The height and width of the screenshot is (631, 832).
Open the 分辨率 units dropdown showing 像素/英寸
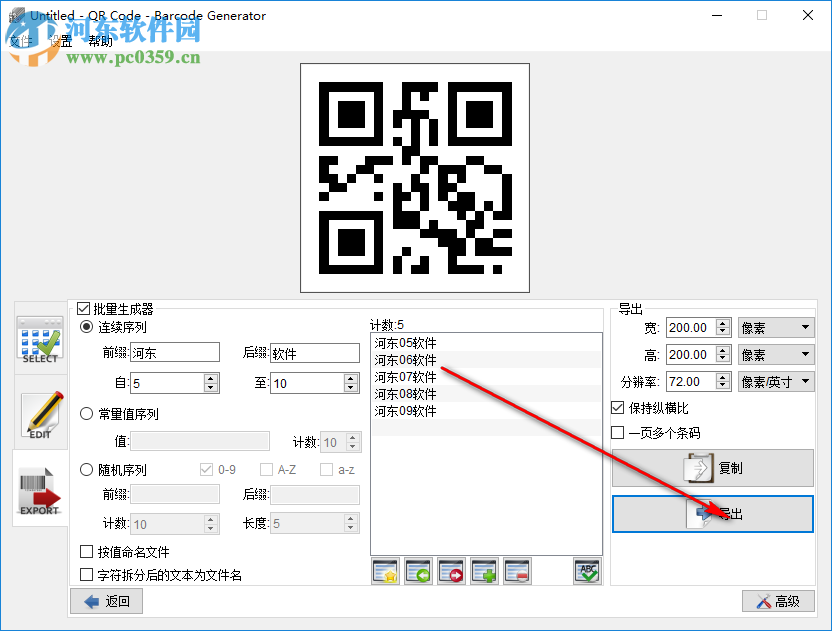tap(775, 381)
